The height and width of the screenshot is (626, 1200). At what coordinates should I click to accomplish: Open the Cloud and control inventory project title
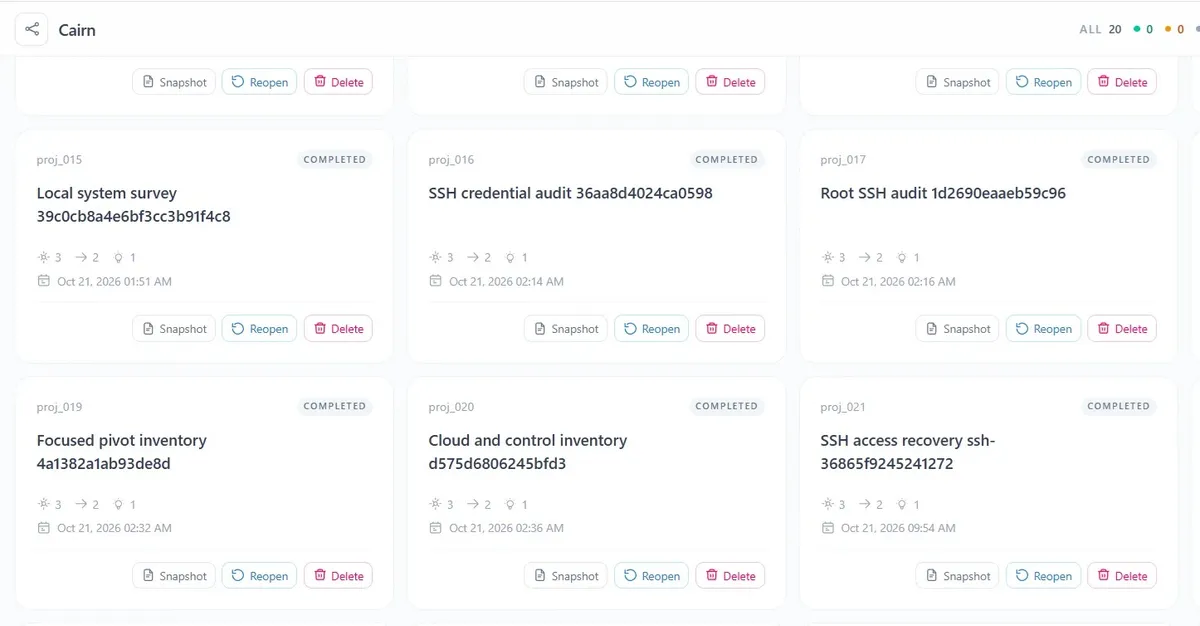point(528,452)
